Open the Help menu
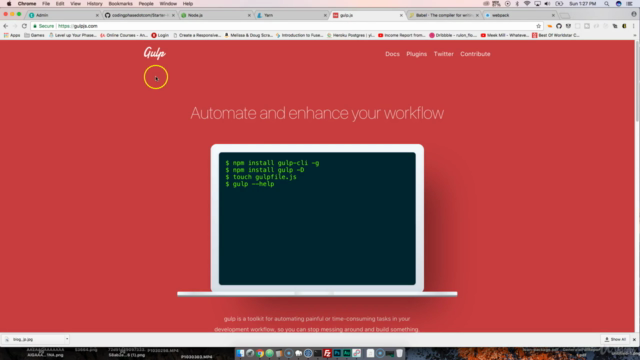The width and height of the screenshot is (640, 360). [188, 4]
